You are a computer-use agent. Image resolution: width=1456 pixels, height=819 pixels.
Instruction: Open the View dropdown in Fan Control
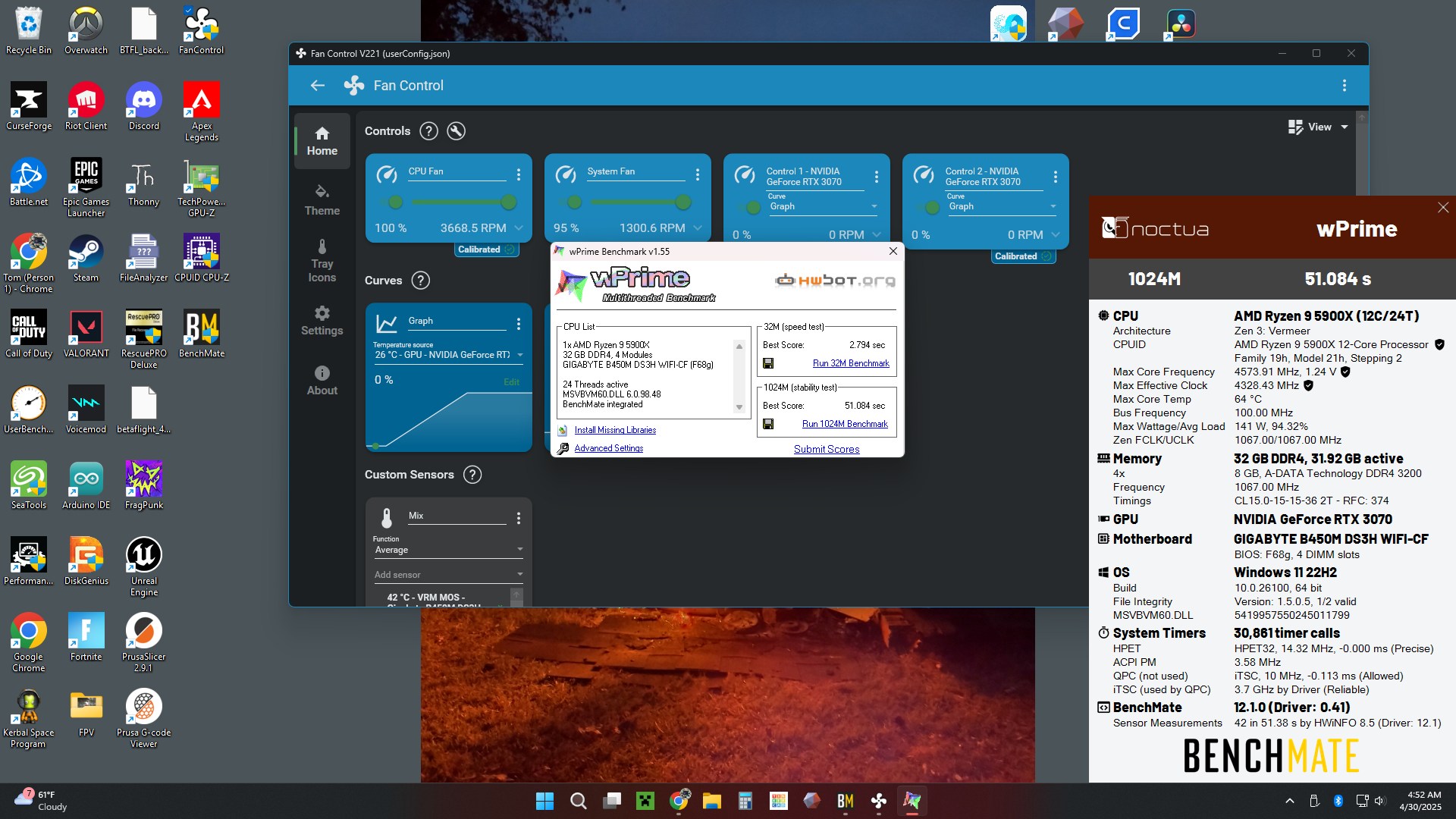[1318, 127]
